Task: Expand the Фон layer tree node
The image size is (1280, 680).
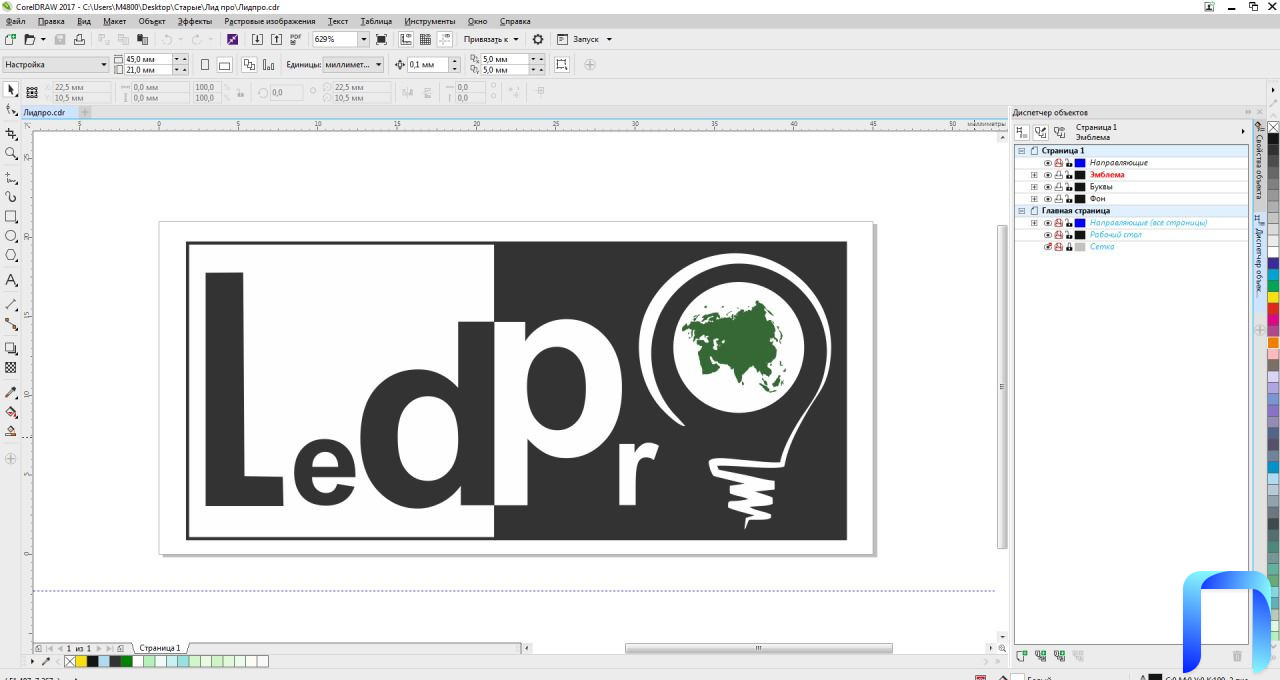Action: coord(1034,199)
